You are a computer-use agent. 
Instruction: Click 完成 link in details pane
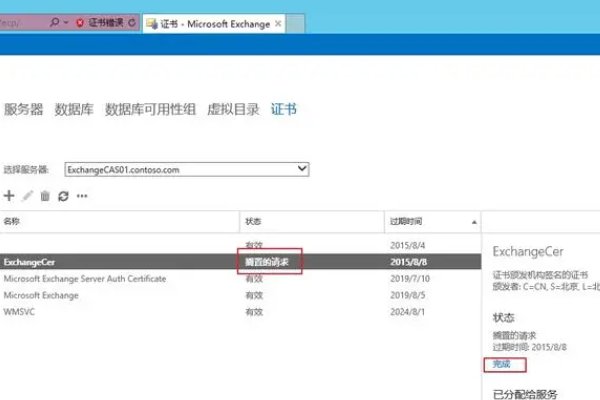click(501, 364)
